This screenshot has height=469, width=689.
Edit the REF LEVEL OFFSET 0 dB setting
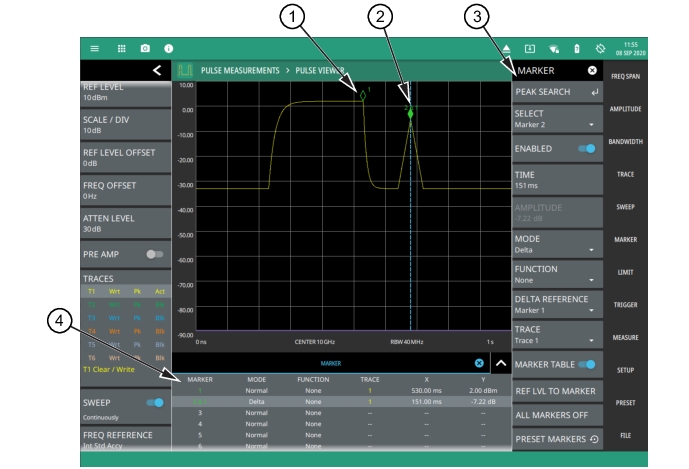click(126, 158)
